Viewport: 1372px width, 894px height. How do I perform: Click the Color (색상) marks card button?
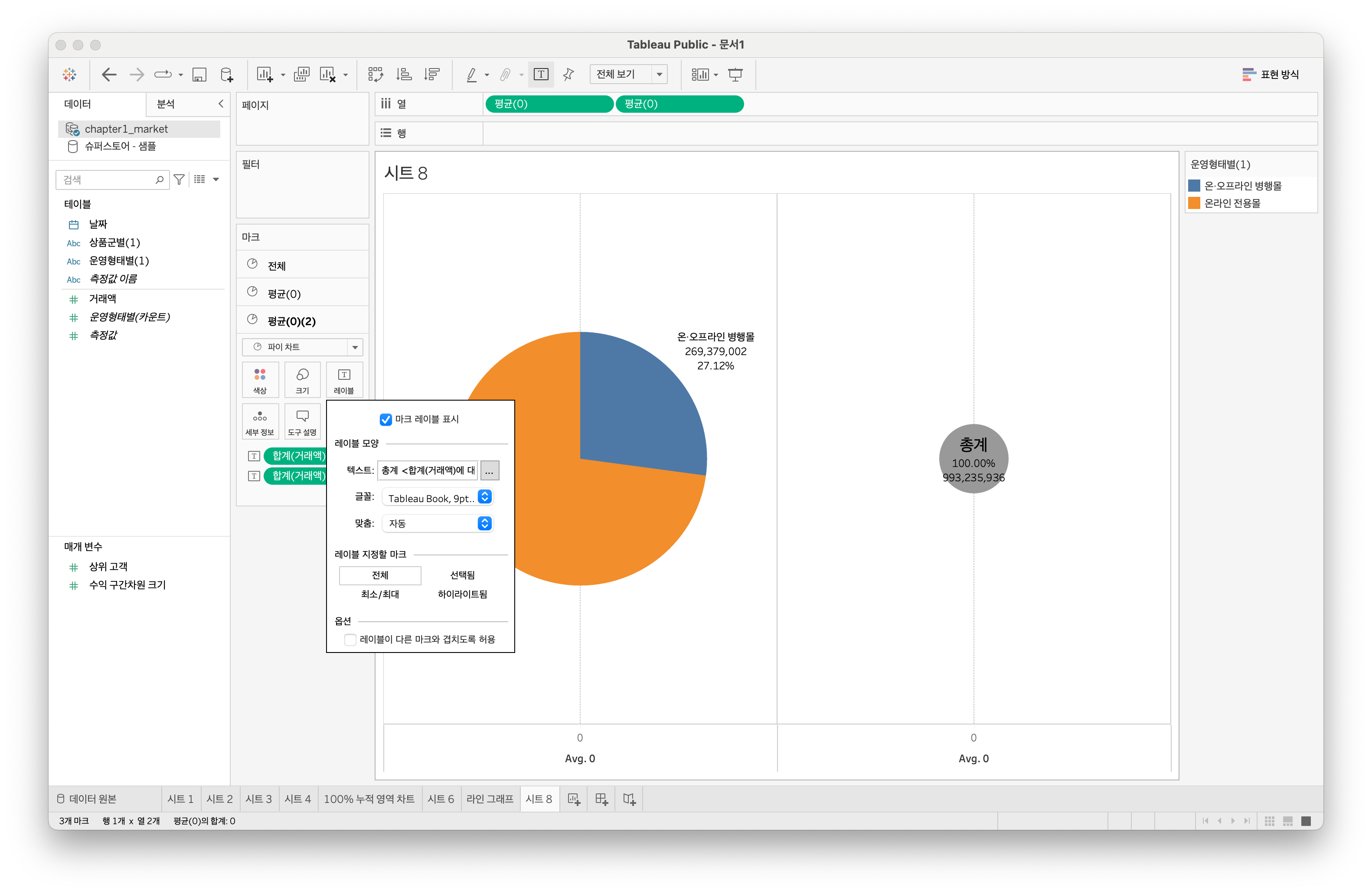tap(260, 380)
